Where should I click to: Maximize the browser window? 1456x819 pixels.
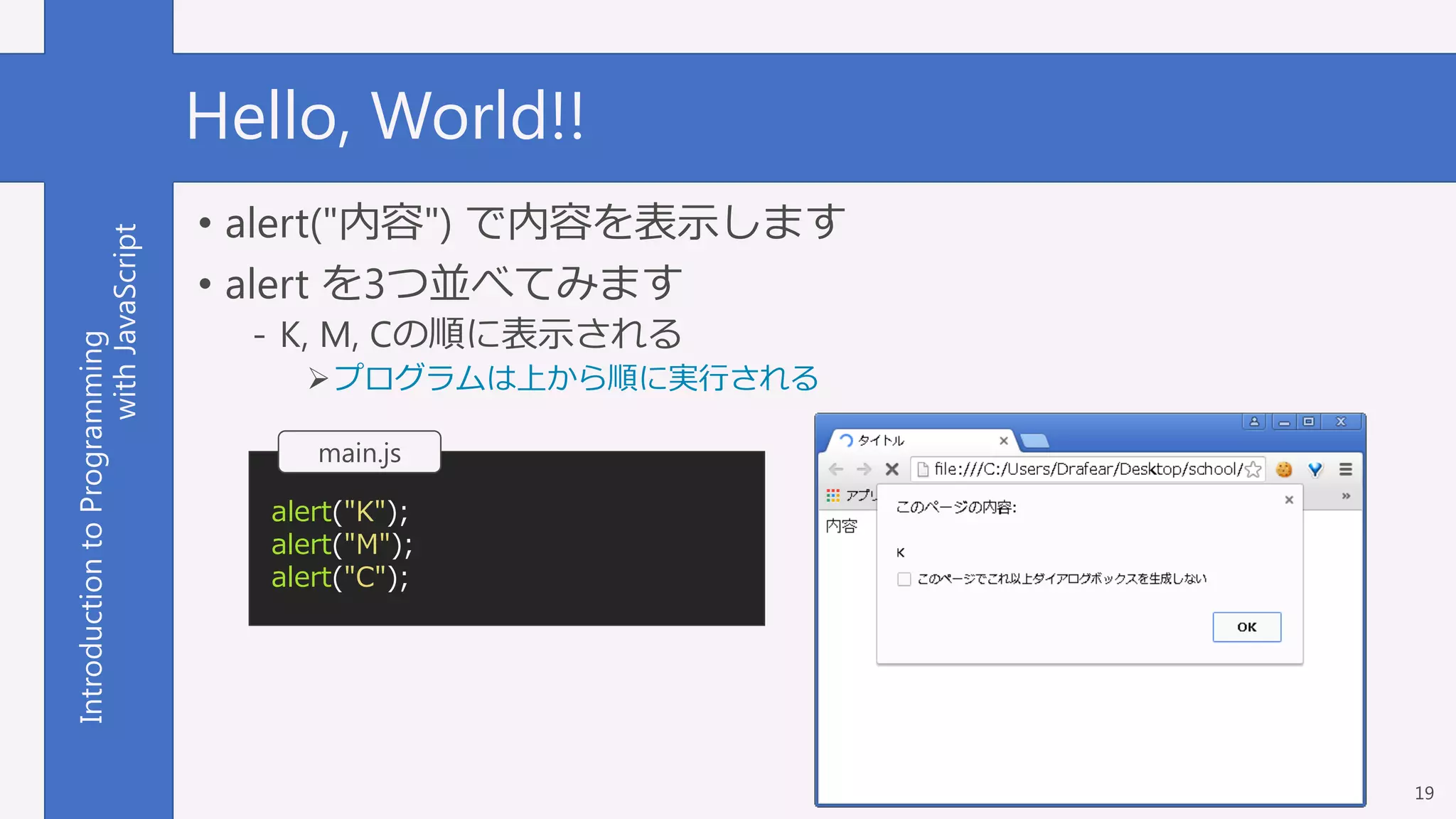(1308, 422)
